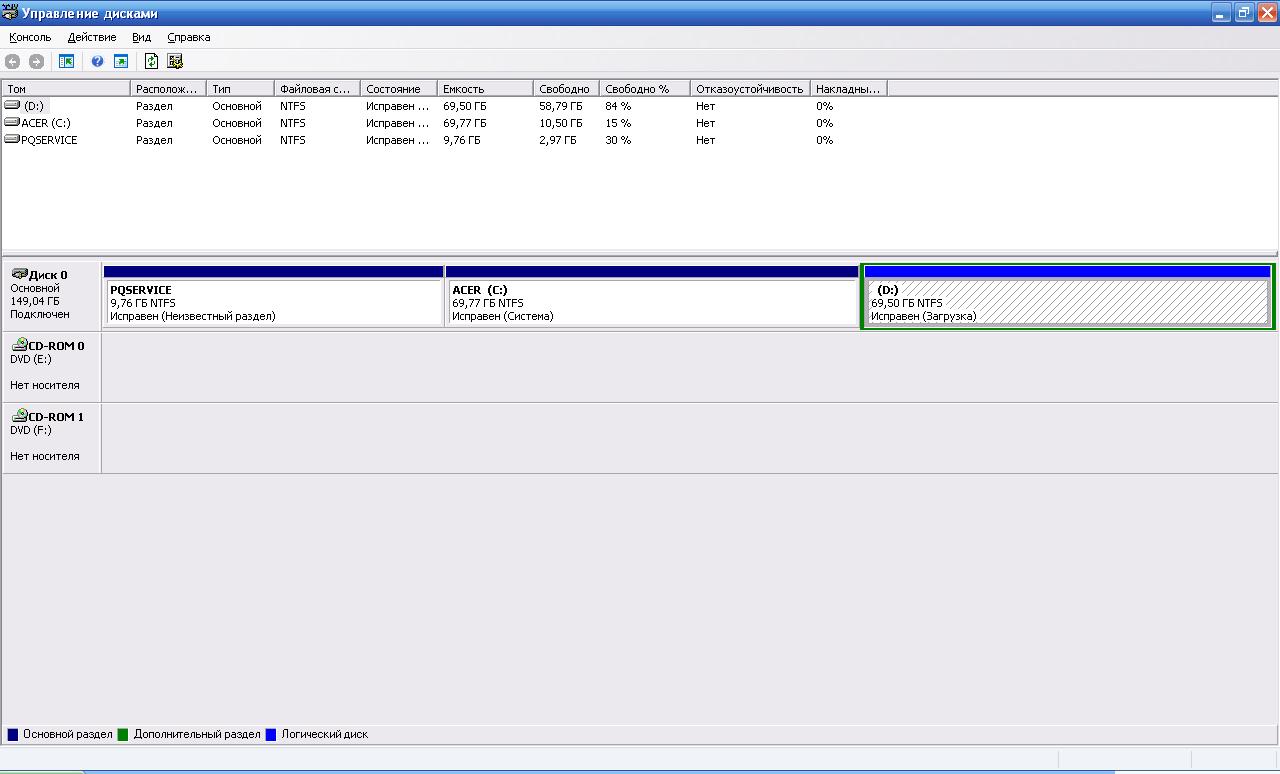Screen dimensions: 1280x774
Task: Toggle the console tree show/hide icon
Action: point(67,62)
